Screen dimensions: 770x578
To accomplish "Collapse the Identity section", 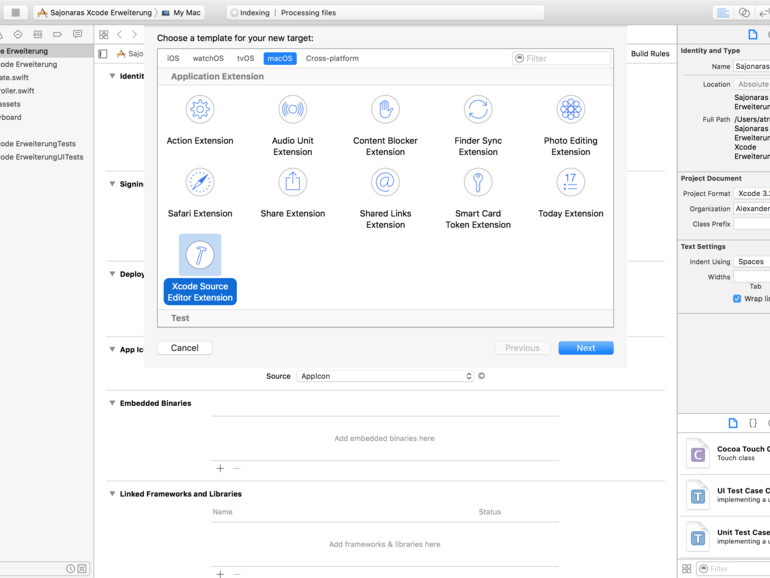I will [x=112, y=76].
